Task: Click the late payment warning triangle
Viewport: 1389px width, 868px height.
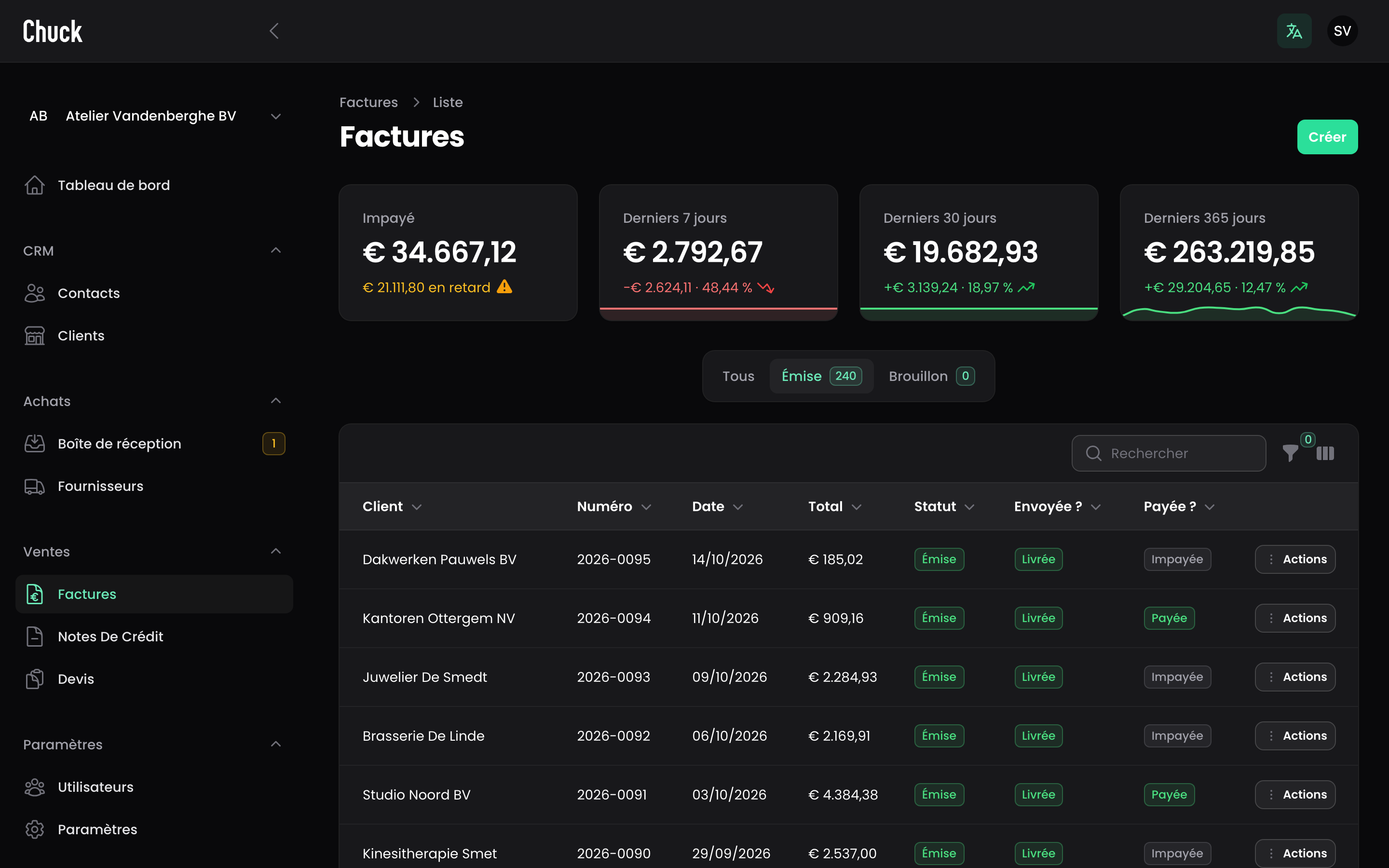Action: [x=504, y=286]
